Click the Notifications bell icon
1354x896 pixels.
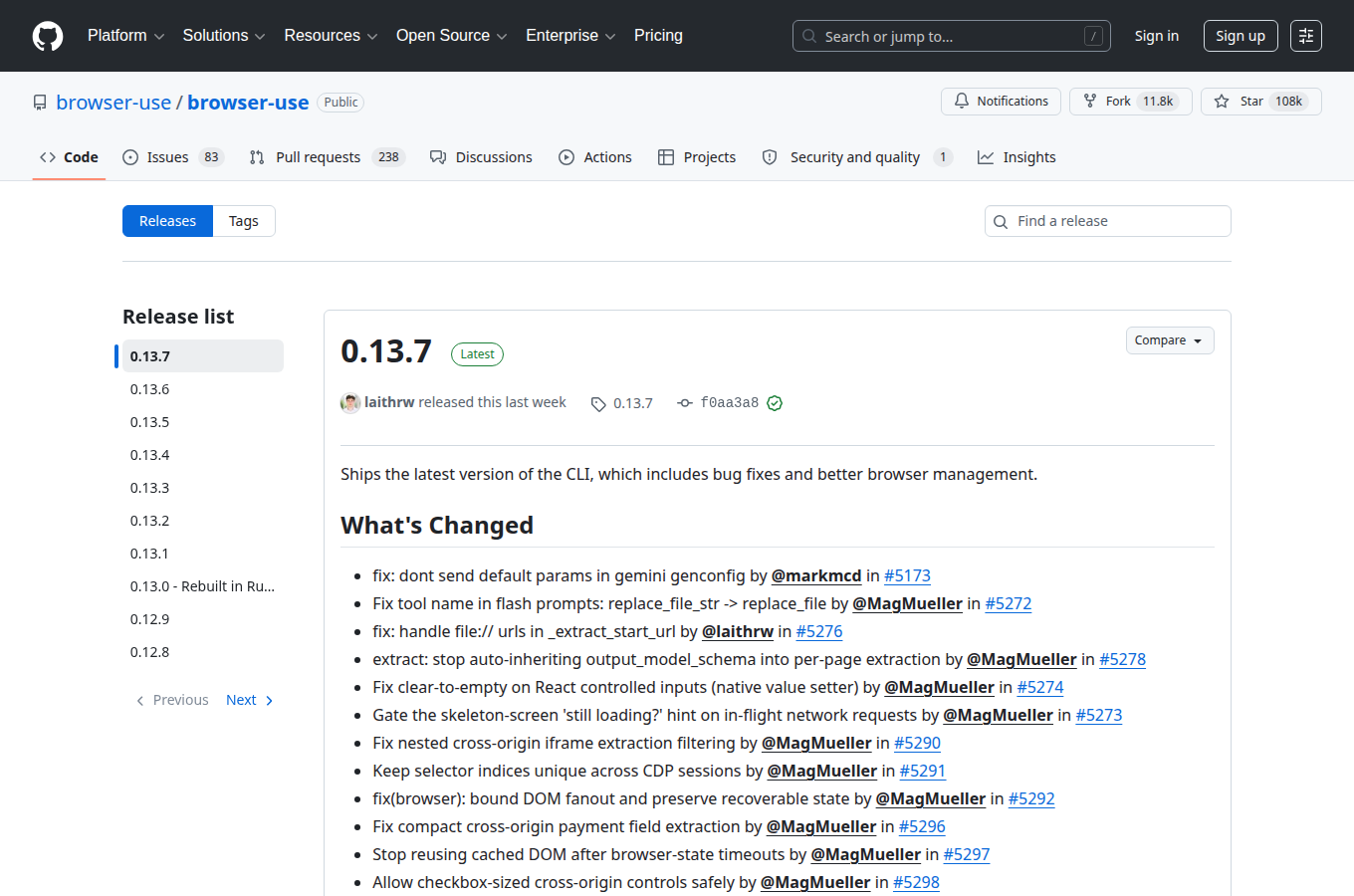[962, 102]
